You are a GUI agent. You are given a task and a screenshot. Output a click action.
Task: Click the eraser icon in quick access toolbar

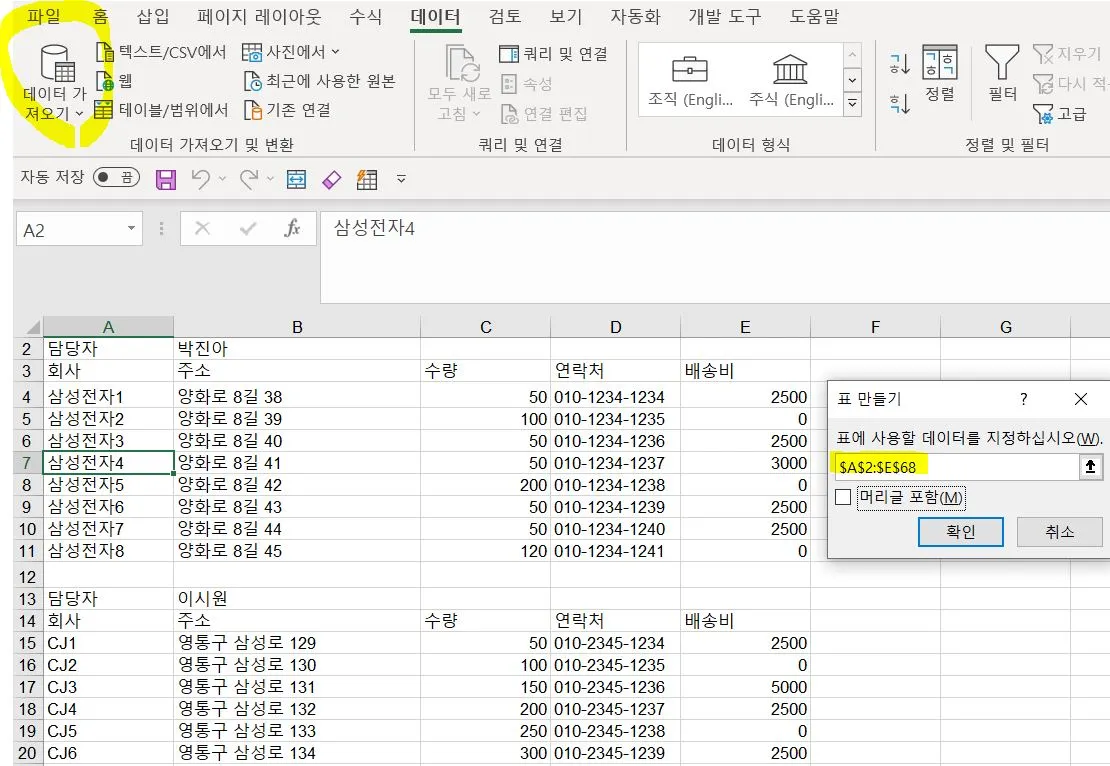click(x=331, y=179)
